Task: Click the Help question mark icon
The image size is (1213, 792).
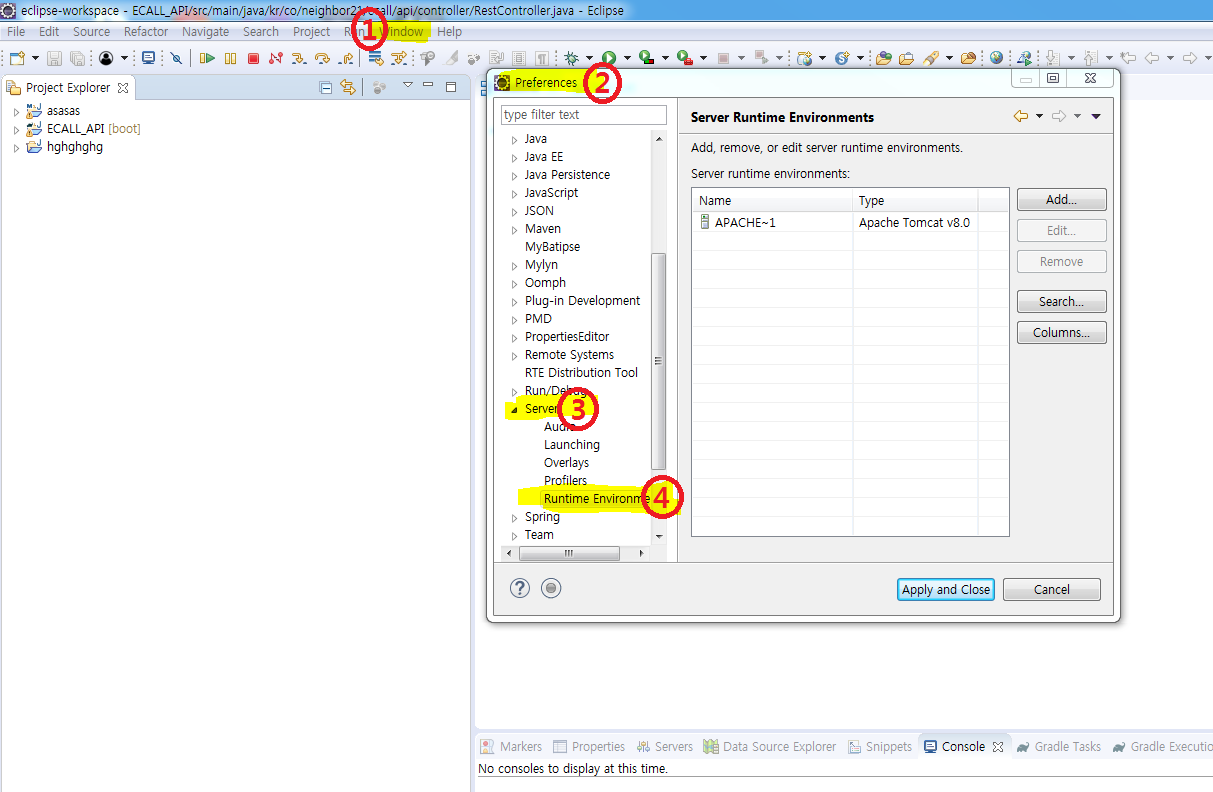Action: coord(519,588)
